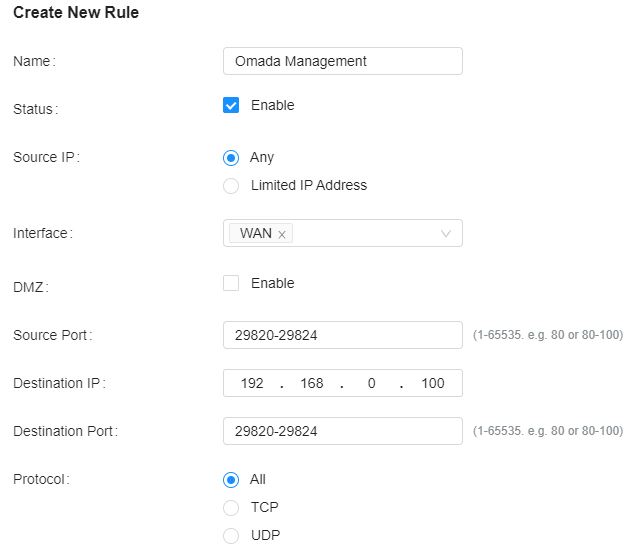Choose Limited IP Address radio option
641x557 pixels.
coord(231,185)
